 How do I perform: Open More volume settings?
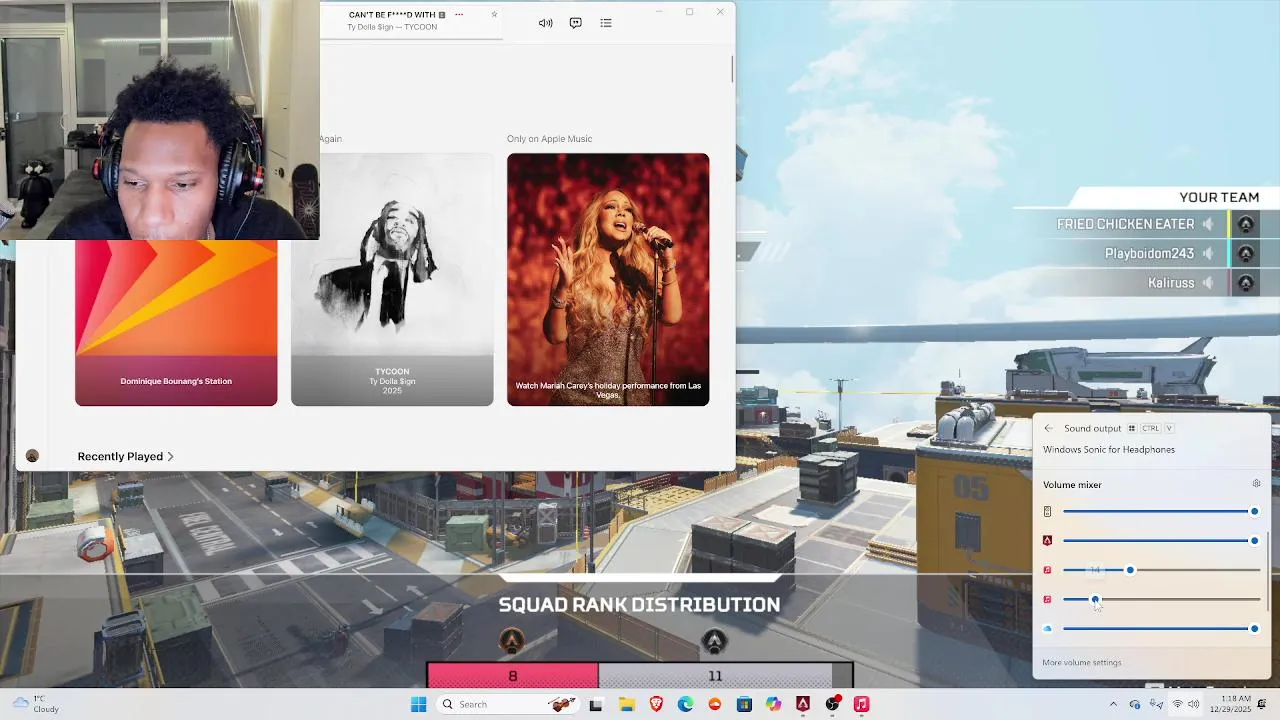point(1082,662)
